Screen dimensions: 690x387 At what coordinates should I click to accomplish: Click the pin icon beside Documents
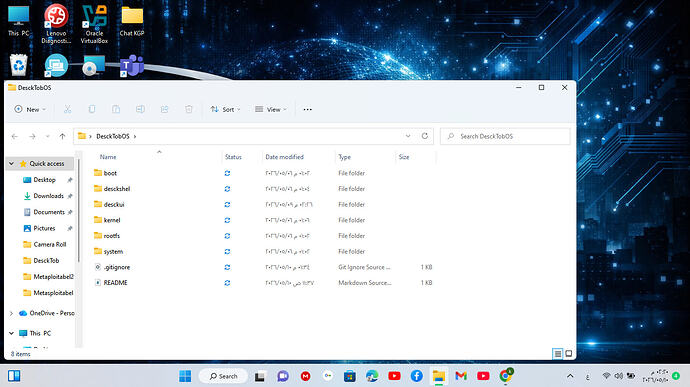coord(70,212)
